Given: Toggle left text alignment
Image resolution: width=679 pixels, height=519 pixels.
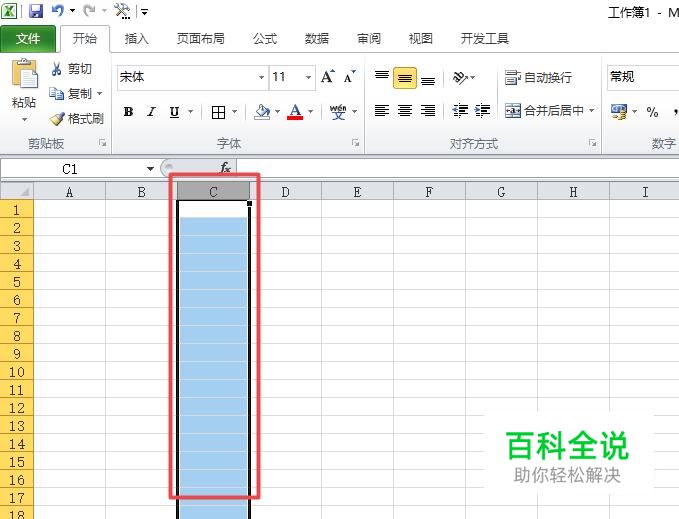Looking at the screenshot, I should coord(382,111).
